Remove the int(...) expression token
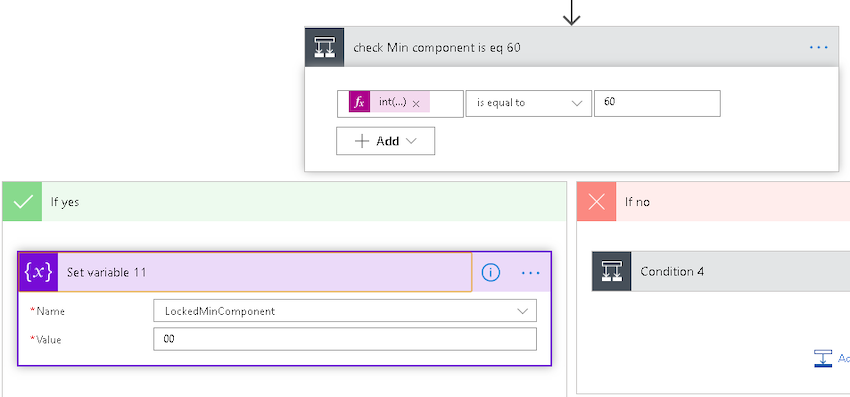Image resolution: width=850 pixels, height=397 pixels. click(416, 104)
